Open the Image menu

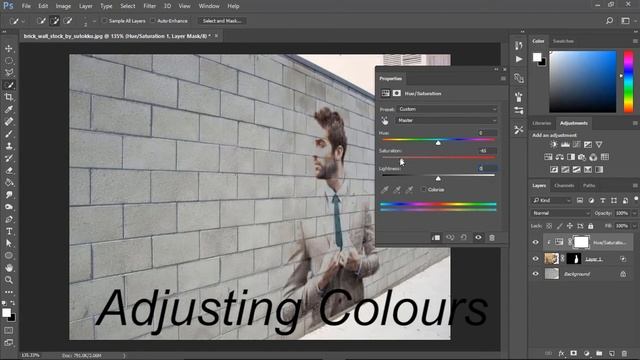click(x=63, y=6)
